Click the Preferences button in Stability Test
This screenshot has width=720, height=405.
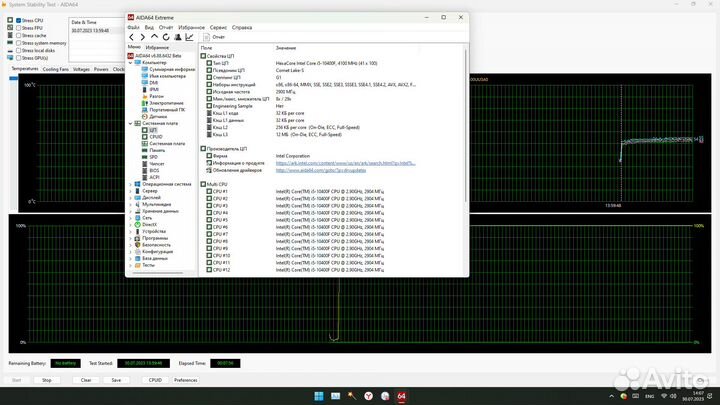pyautogui.click(x=186, y=380)
